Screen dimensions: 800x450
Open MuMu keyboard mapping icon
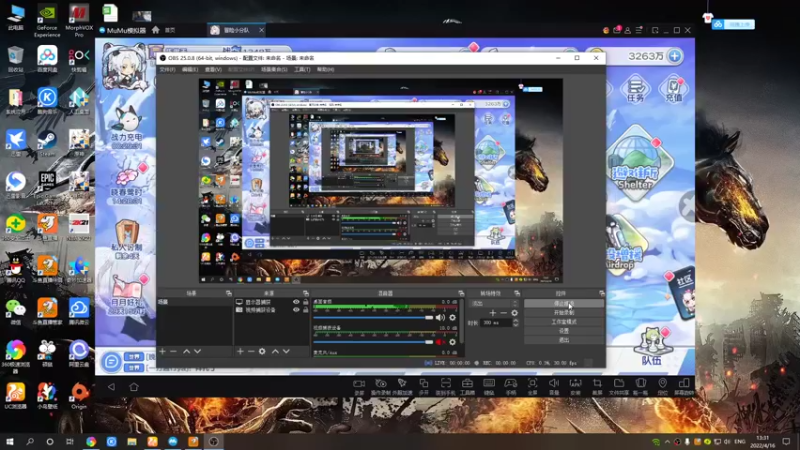pos(489,386)
